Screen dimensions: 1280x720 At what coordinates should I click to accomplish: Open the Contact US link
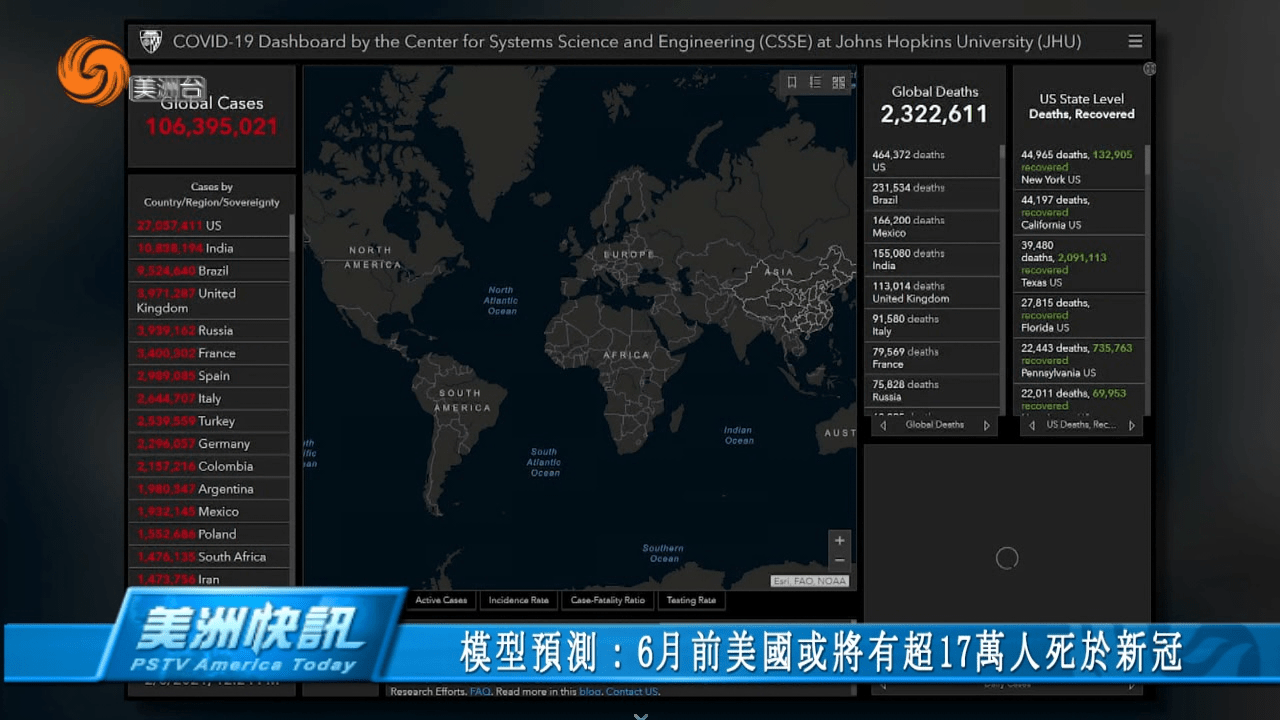pyautogui.click(x=632, y=691)
